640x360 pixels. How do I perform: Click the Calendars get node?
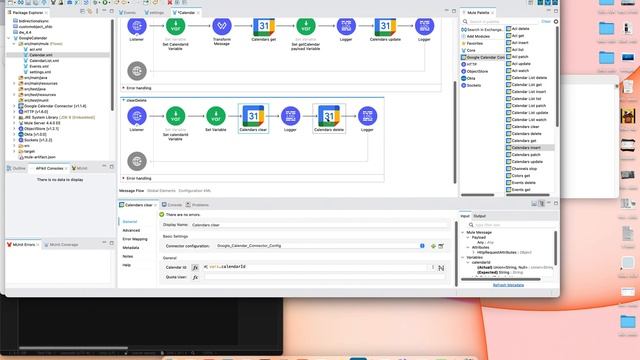(264, 26)
